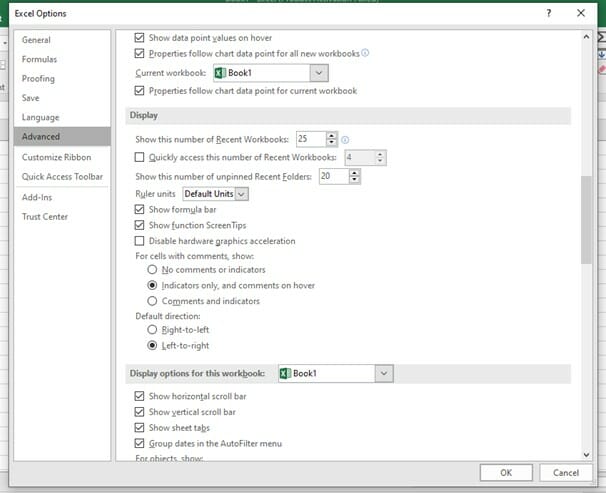This screenshot has width=606, height=493.
Task: Open Trust Center settings
Action: click(x=62, y=217)
